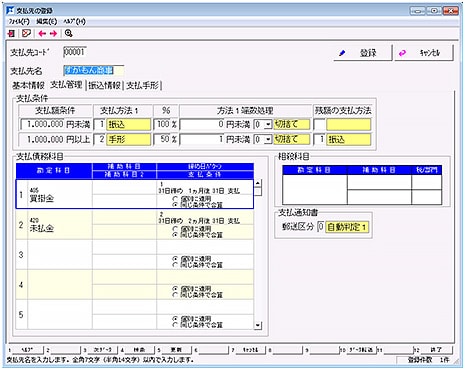Switch to the 支払手形 tab
Viewport: 465px width, 370px height.
pos(143,86)
